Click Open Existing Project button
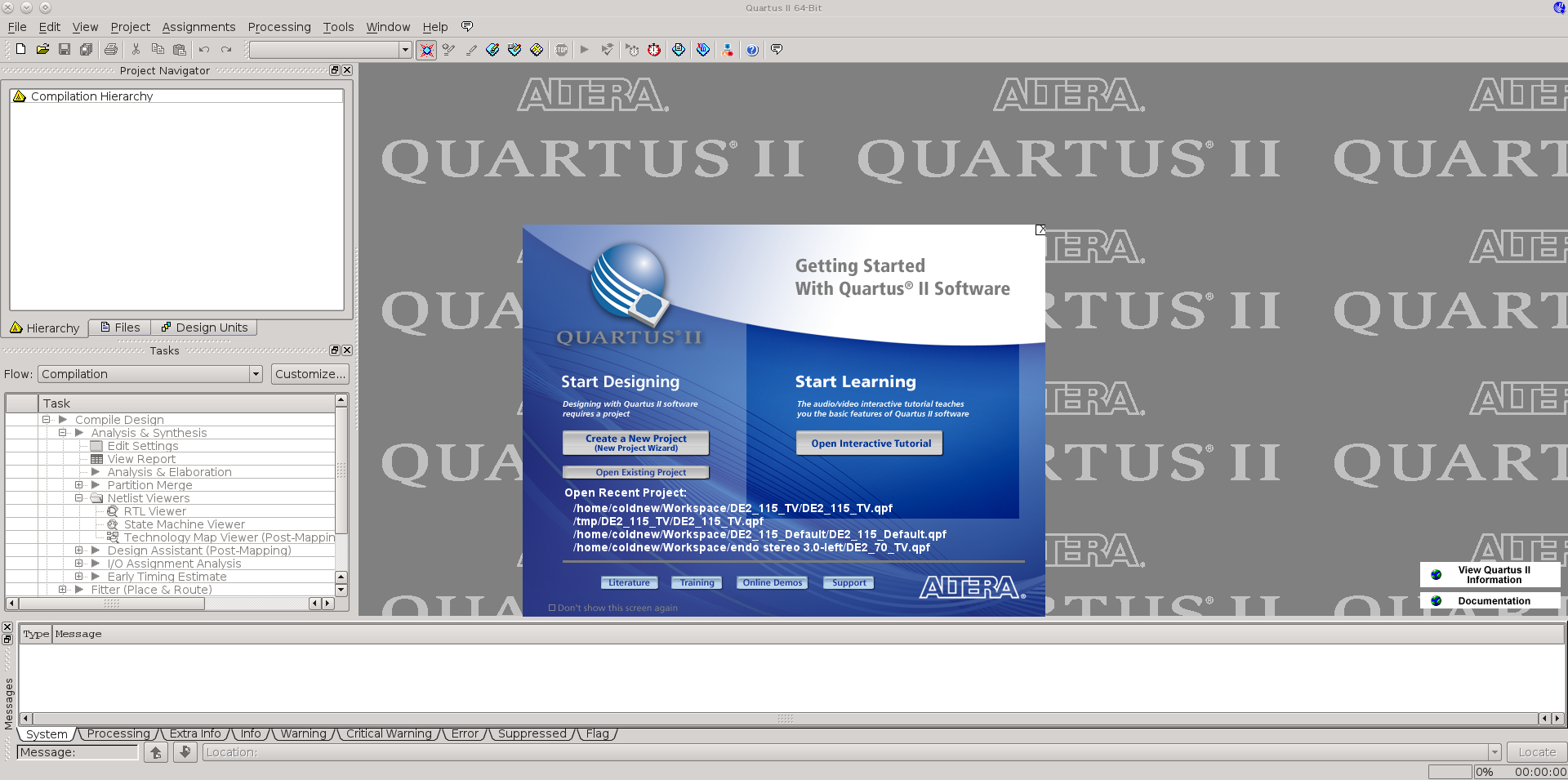The width and height of the screenshot is (1568, 780). click(x=635, y=472)
